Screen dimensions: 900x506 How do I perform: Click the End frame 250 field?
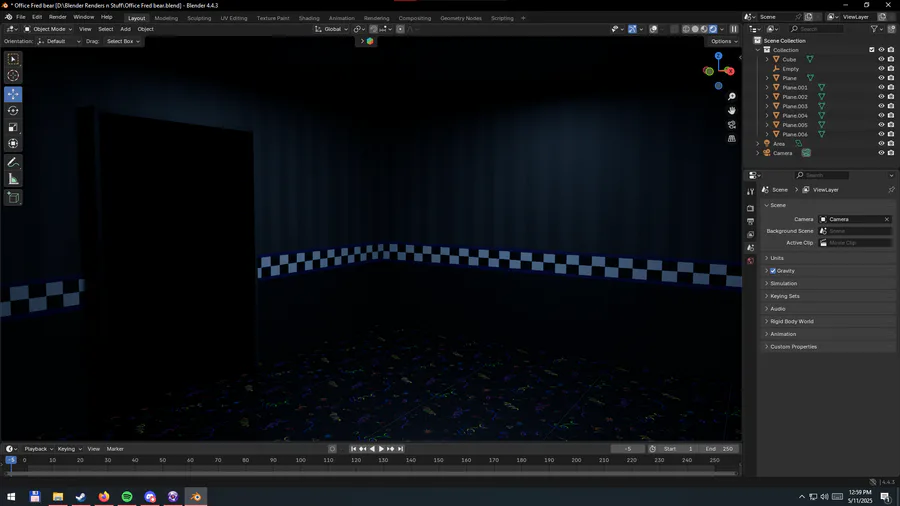(x=720, y=449)
